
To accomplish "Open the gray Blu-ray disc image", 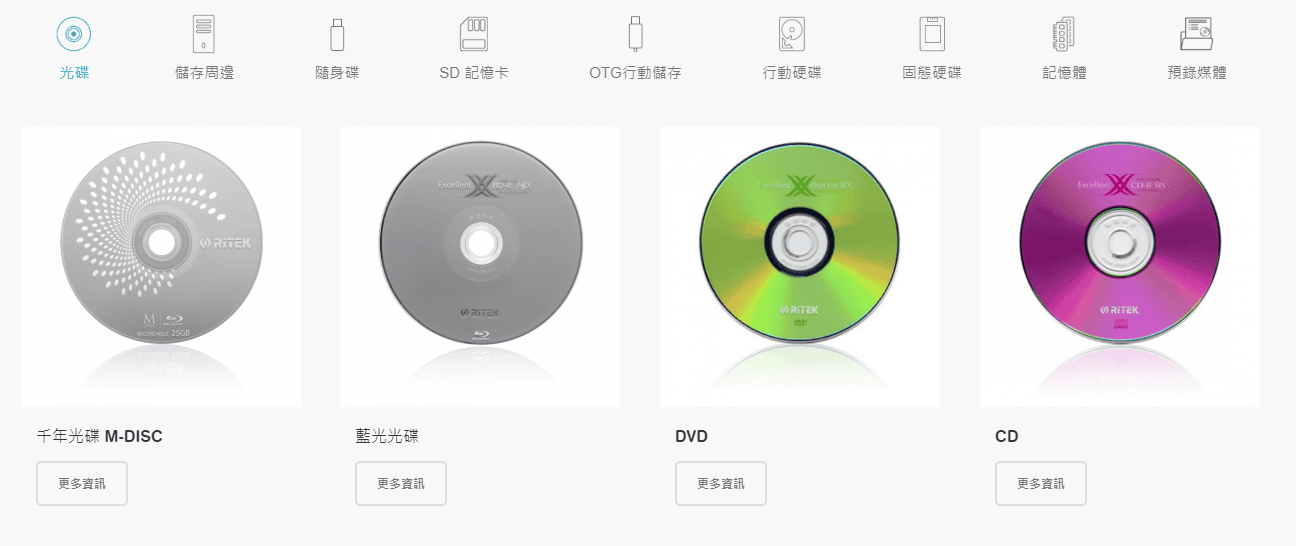I will point(480,267).
